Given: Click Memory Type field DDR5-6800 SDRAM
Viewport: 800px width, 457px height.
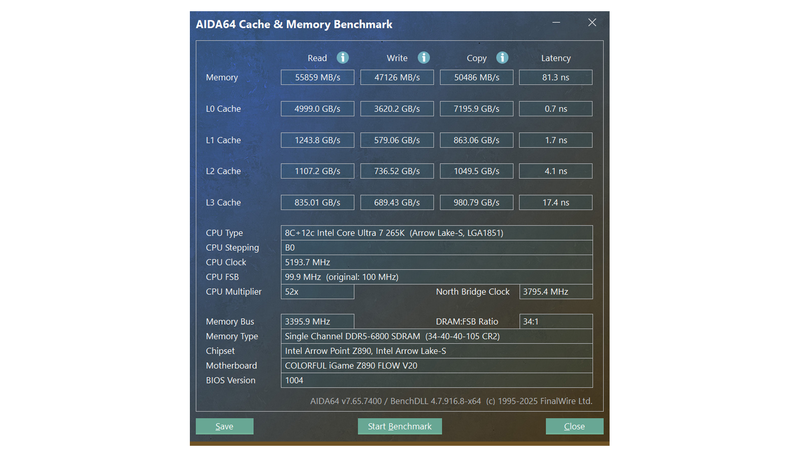Looking at the screenshot, I should click(437, 336).
